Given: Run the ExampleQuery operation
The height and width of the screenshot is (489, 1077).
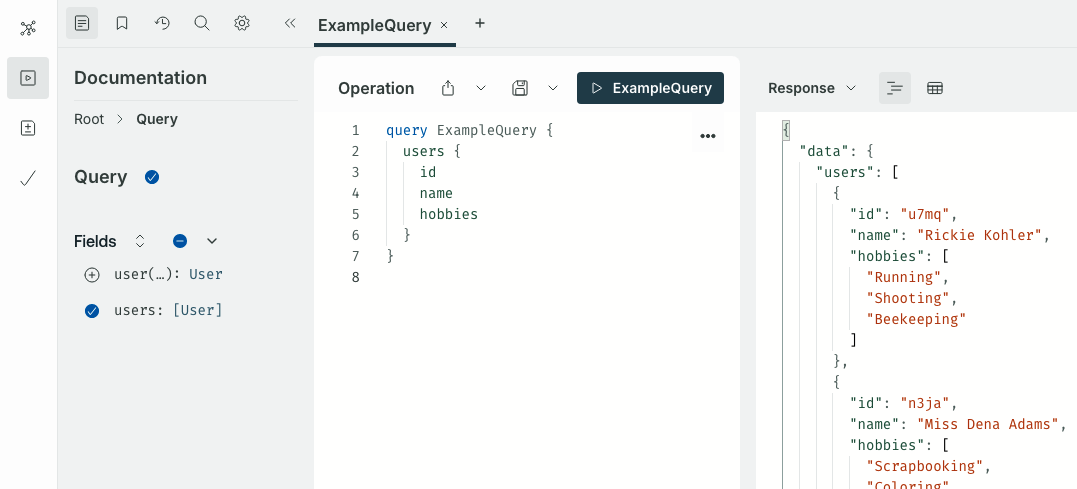Looking at the screenshot, I should point(650,88).
